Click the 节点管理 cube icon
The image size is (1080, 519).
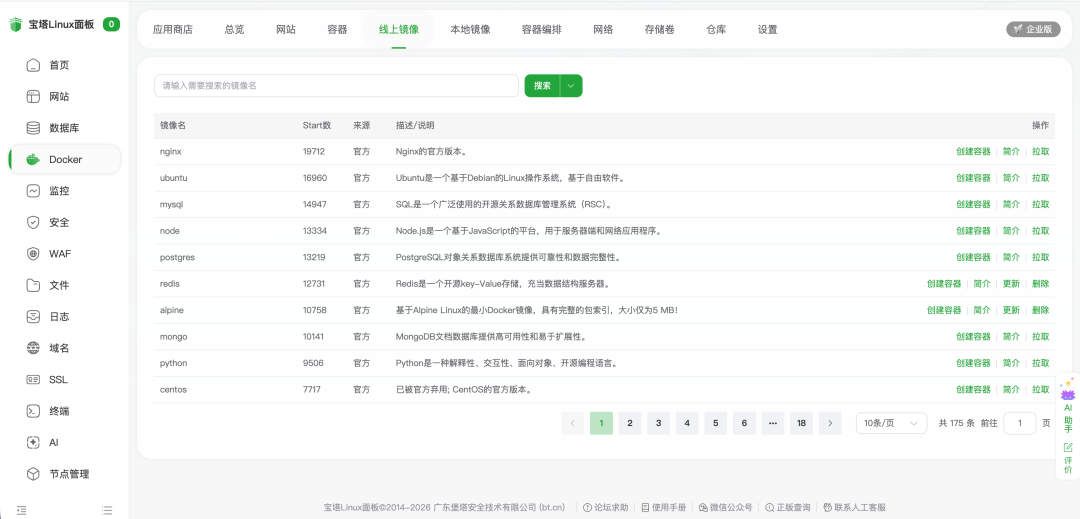coord(33,474)
